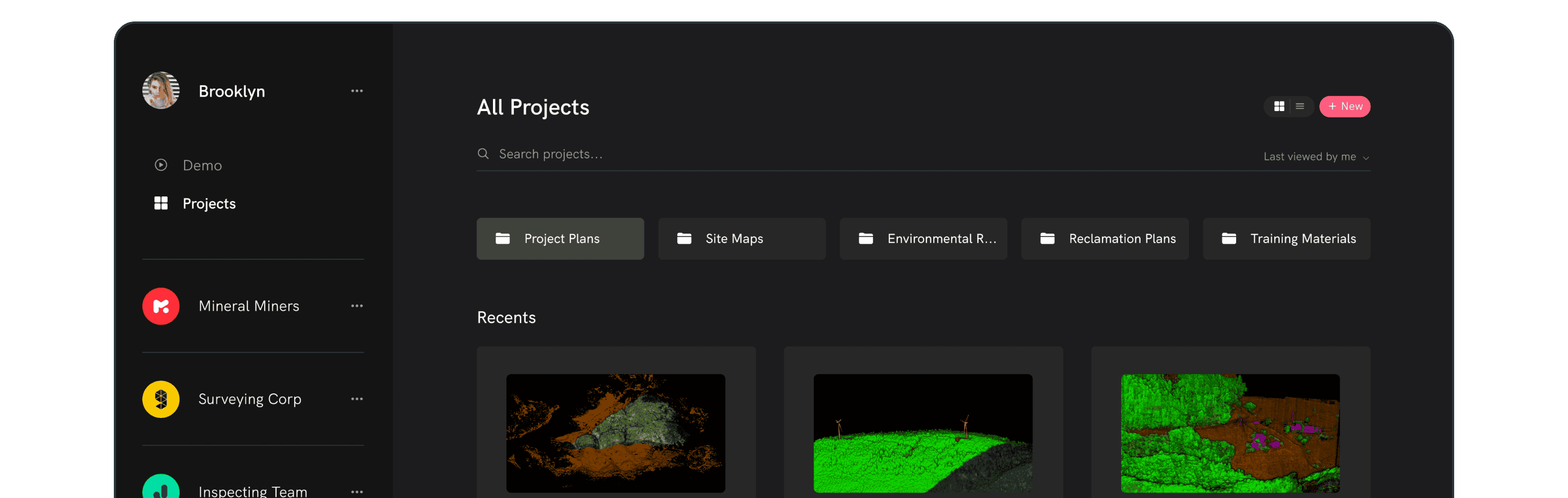Click the All Projects heading

coord(533,107)
